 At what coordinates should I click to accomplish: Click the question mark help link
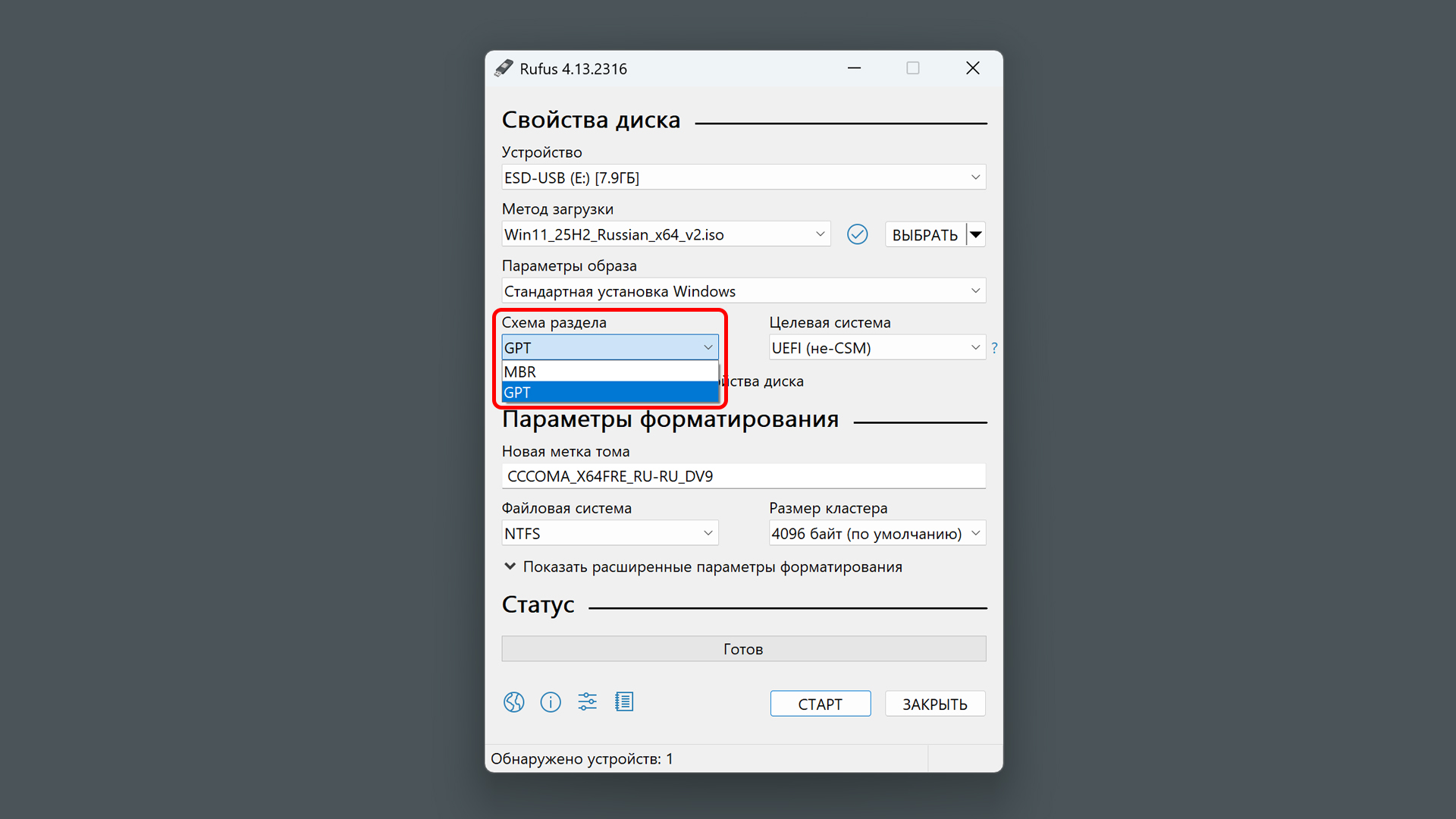994,348
